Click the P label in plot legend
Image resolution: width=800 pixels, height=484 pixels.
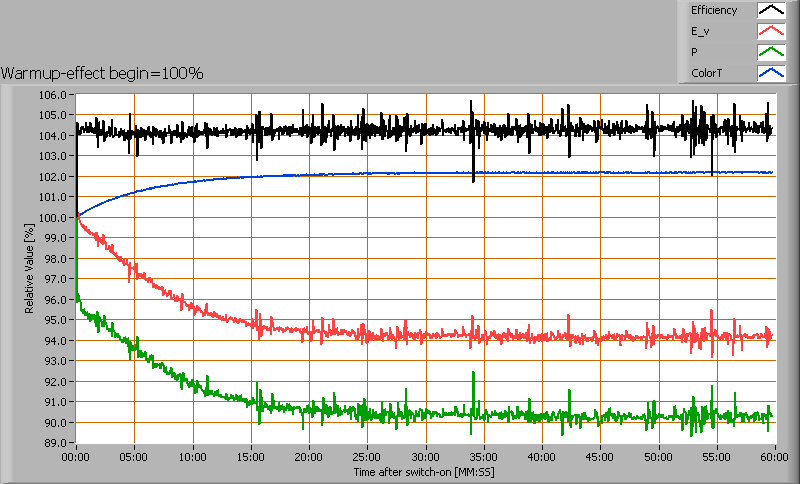point(694,52)
